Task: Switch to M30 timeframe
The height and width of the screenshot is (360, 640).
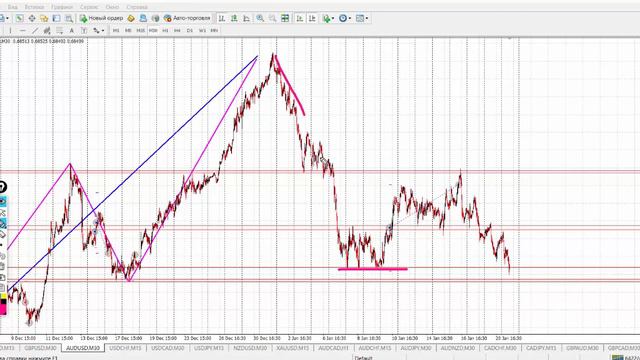Action: [153, 30]
